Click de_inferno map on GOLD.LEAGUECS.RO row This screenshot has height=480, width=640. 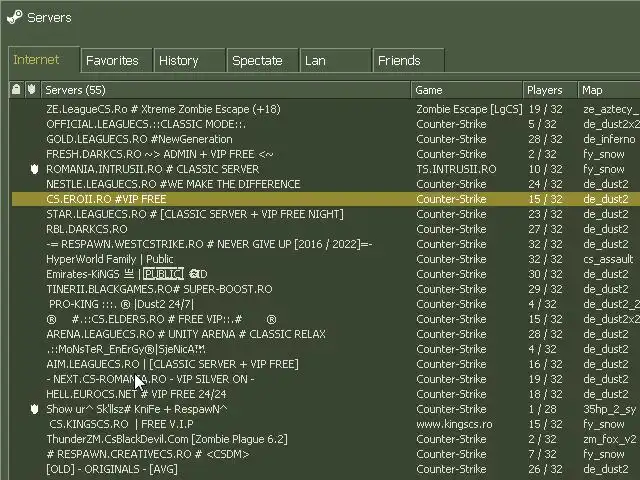[609, 139]
